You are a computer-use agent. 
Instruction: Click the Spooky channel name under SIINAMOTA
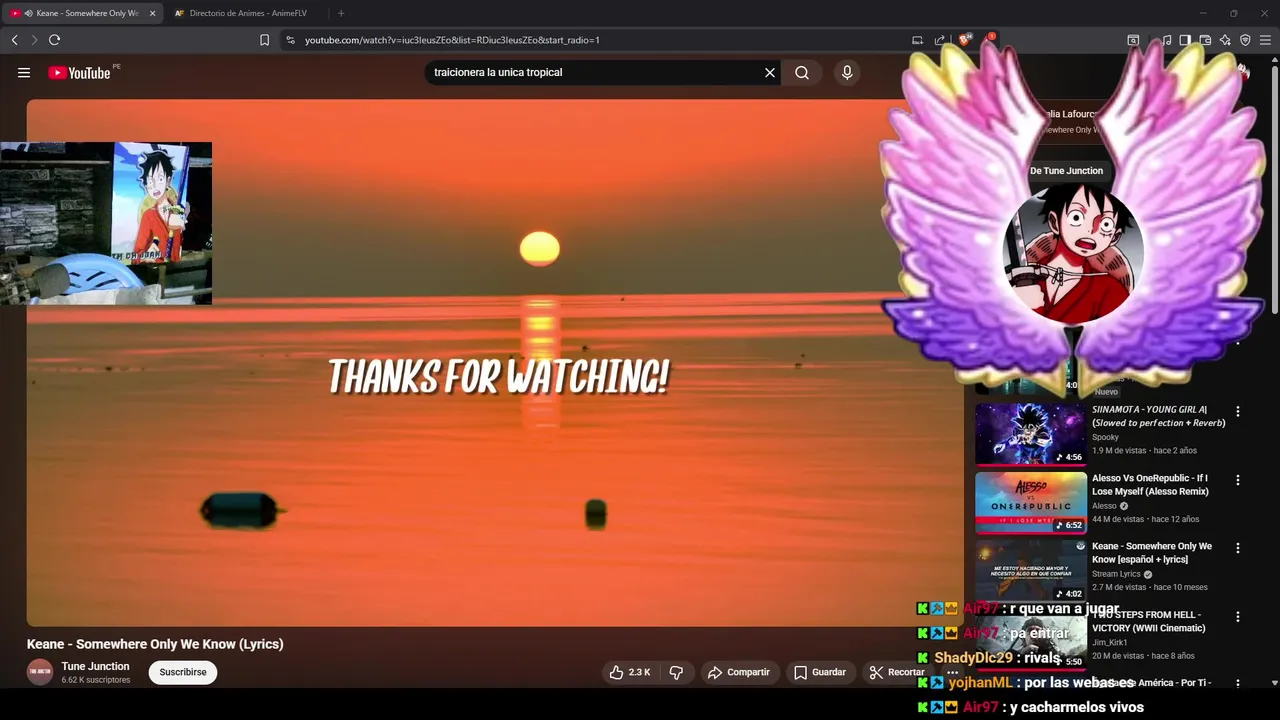1105,437
